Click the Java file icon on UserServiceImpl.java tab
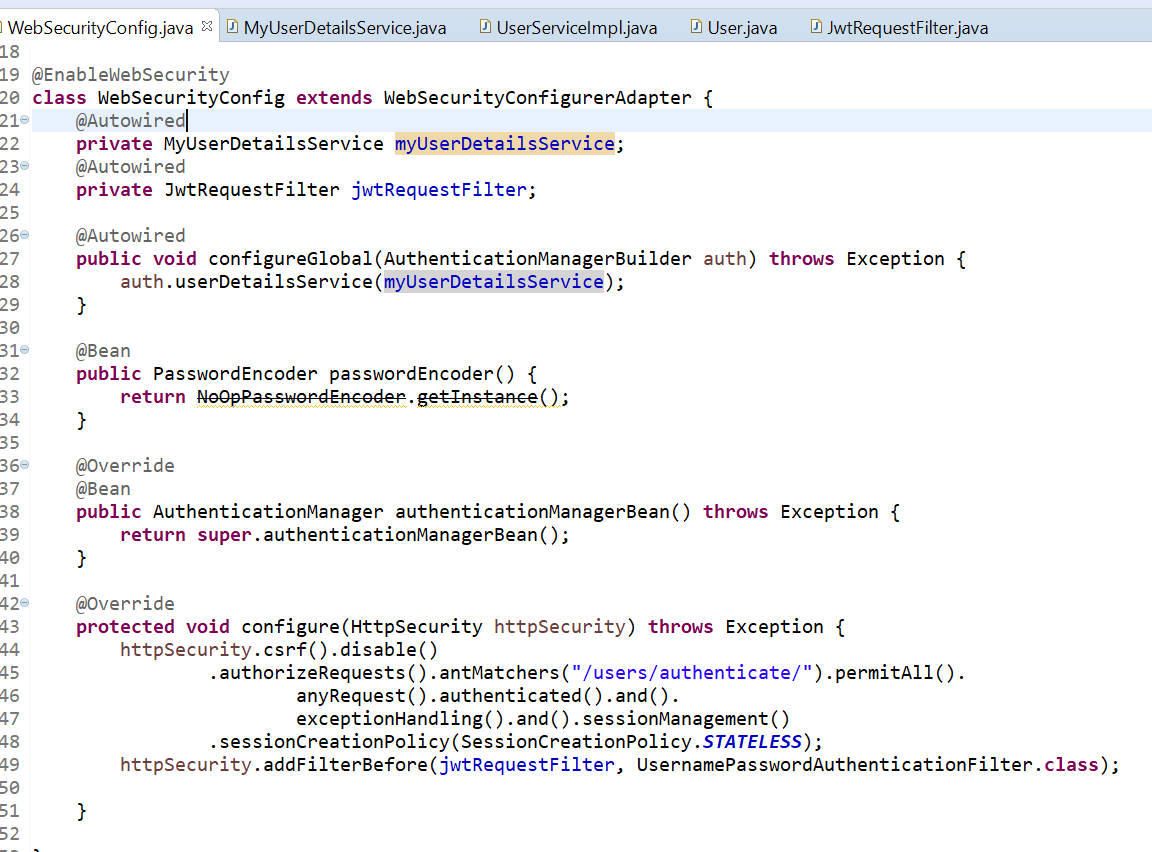The image size is (1152, 852). [486, 27]
